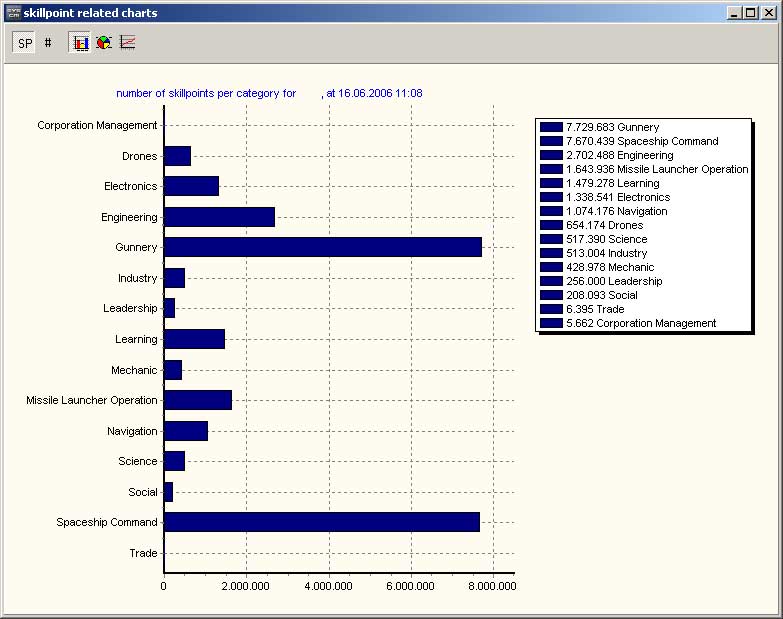Viewport: 783px width, 619px height.
Task: Click the 6.000.000 x-axis tick label
Action: coord(410,586)
